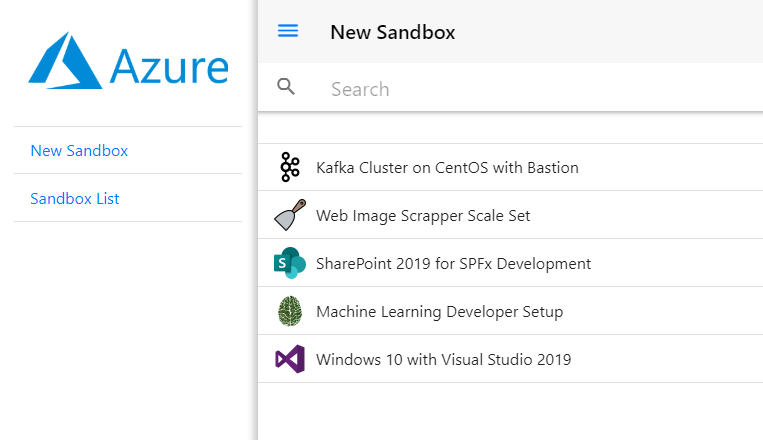Open the hamburger navigation menu
This screenshot has height=440, width=763.
[288, 31]
